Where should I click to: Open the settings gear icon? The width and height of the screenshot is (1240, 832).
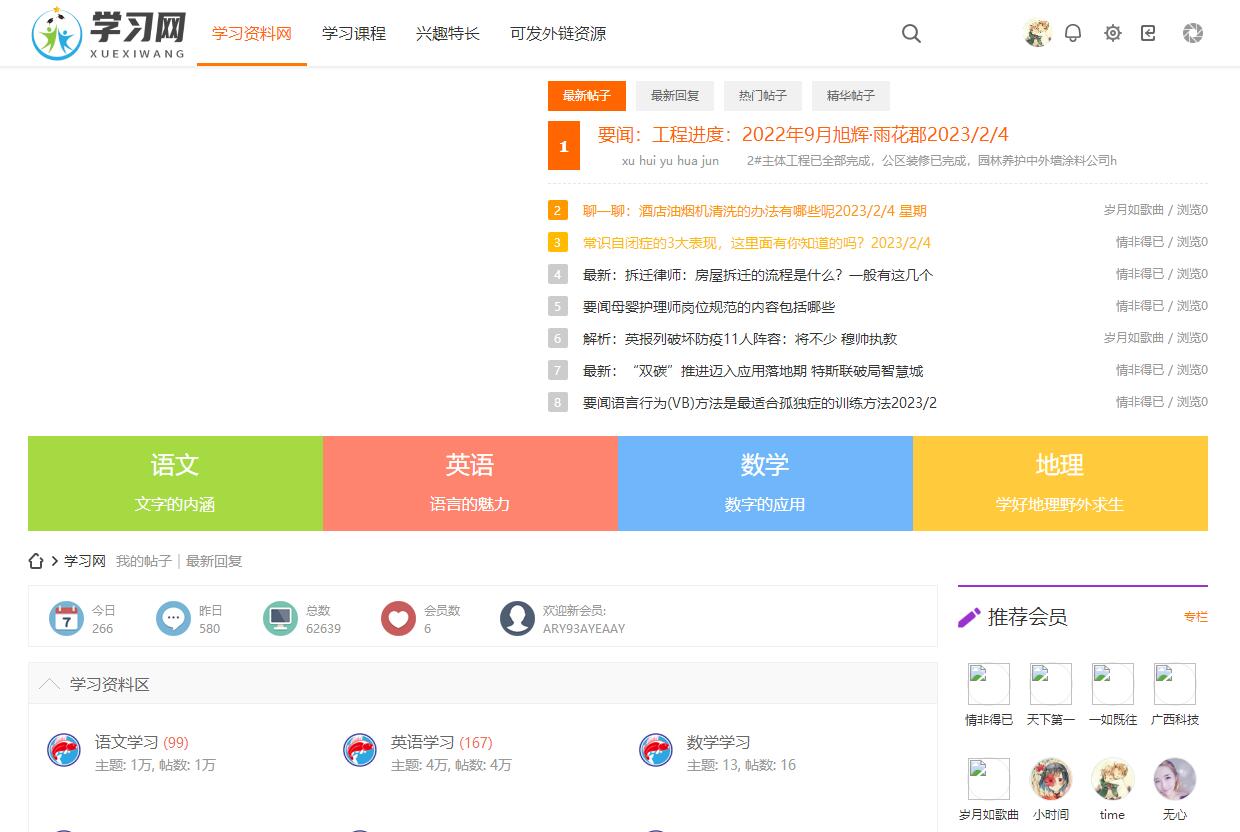(x=1113, y=33)
